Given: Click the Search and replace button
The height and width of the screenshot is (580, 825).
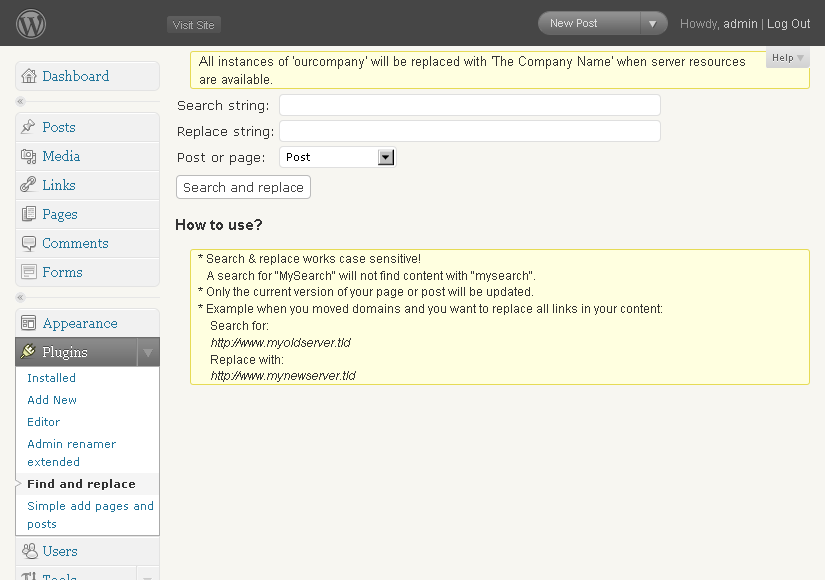Looking at the screenshot, I should point(244,187).
